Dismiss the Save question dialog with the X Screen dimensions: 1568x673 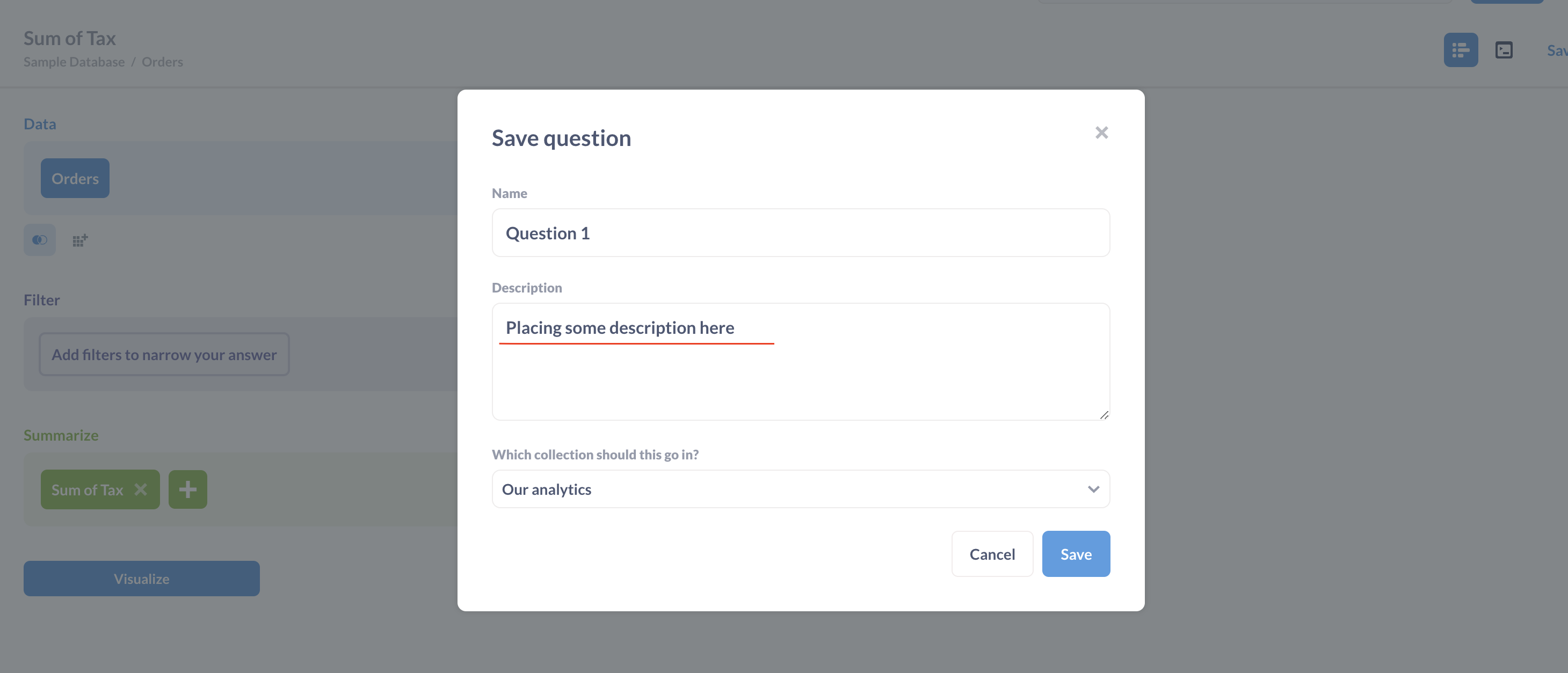pyautogui.click(x=1102, y=132)
